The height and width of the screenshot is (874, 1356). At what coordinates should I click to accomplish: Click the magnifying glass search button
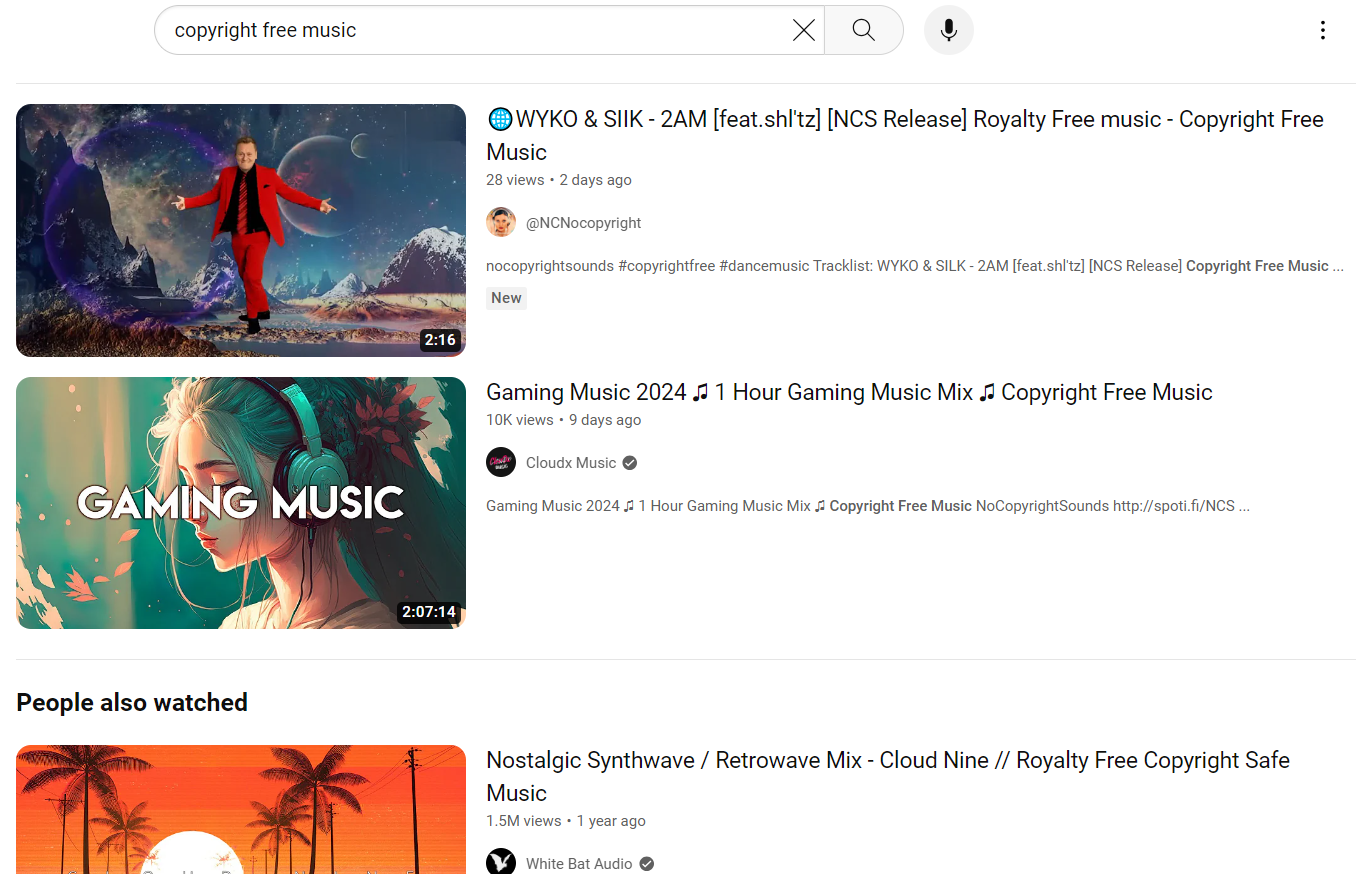coord(864,30)
